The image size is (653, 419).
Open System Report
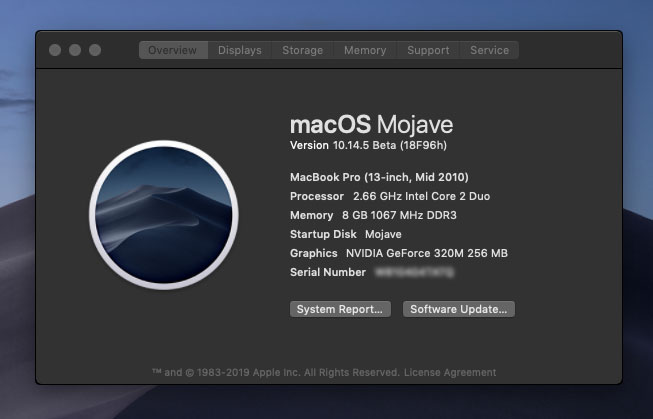(340, 309)
